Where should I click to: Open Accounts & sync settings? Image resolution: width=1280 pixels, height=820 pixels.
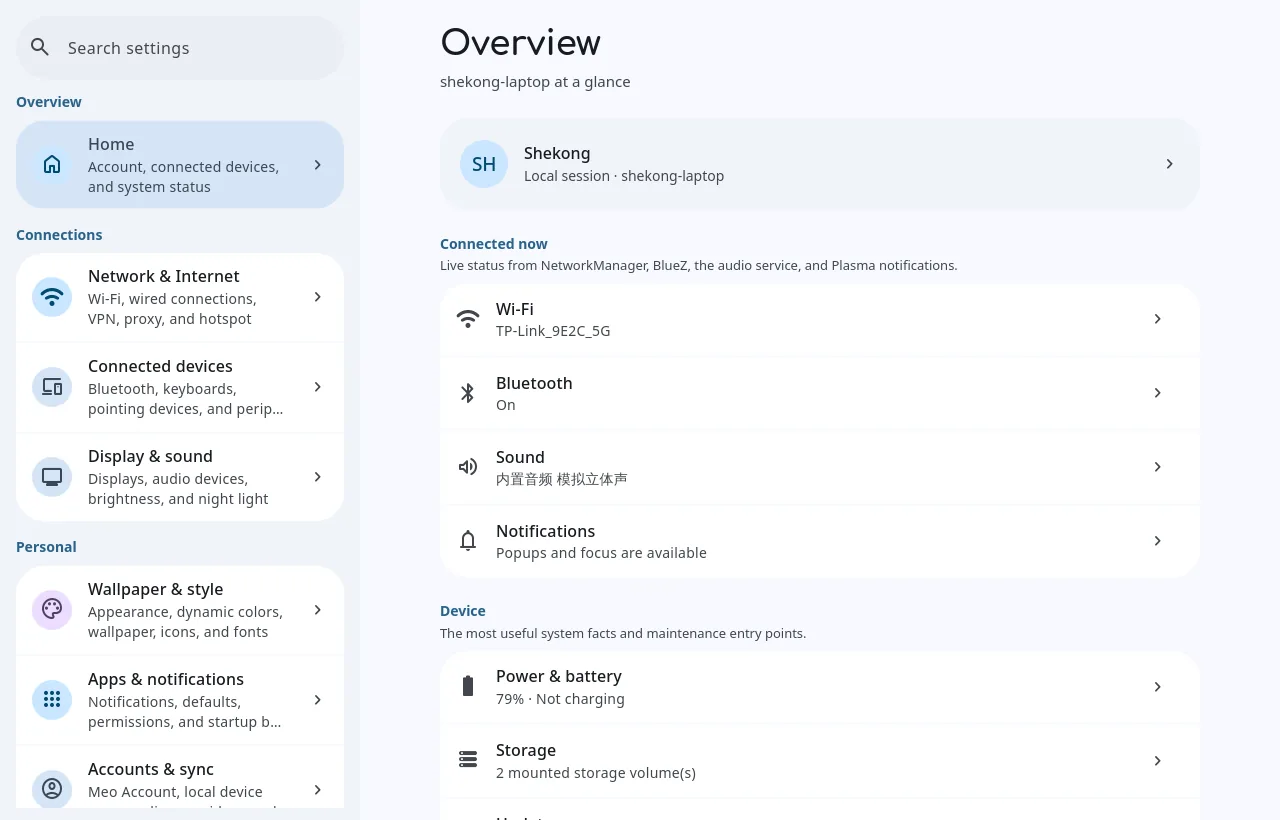click(x=180, y=777)
